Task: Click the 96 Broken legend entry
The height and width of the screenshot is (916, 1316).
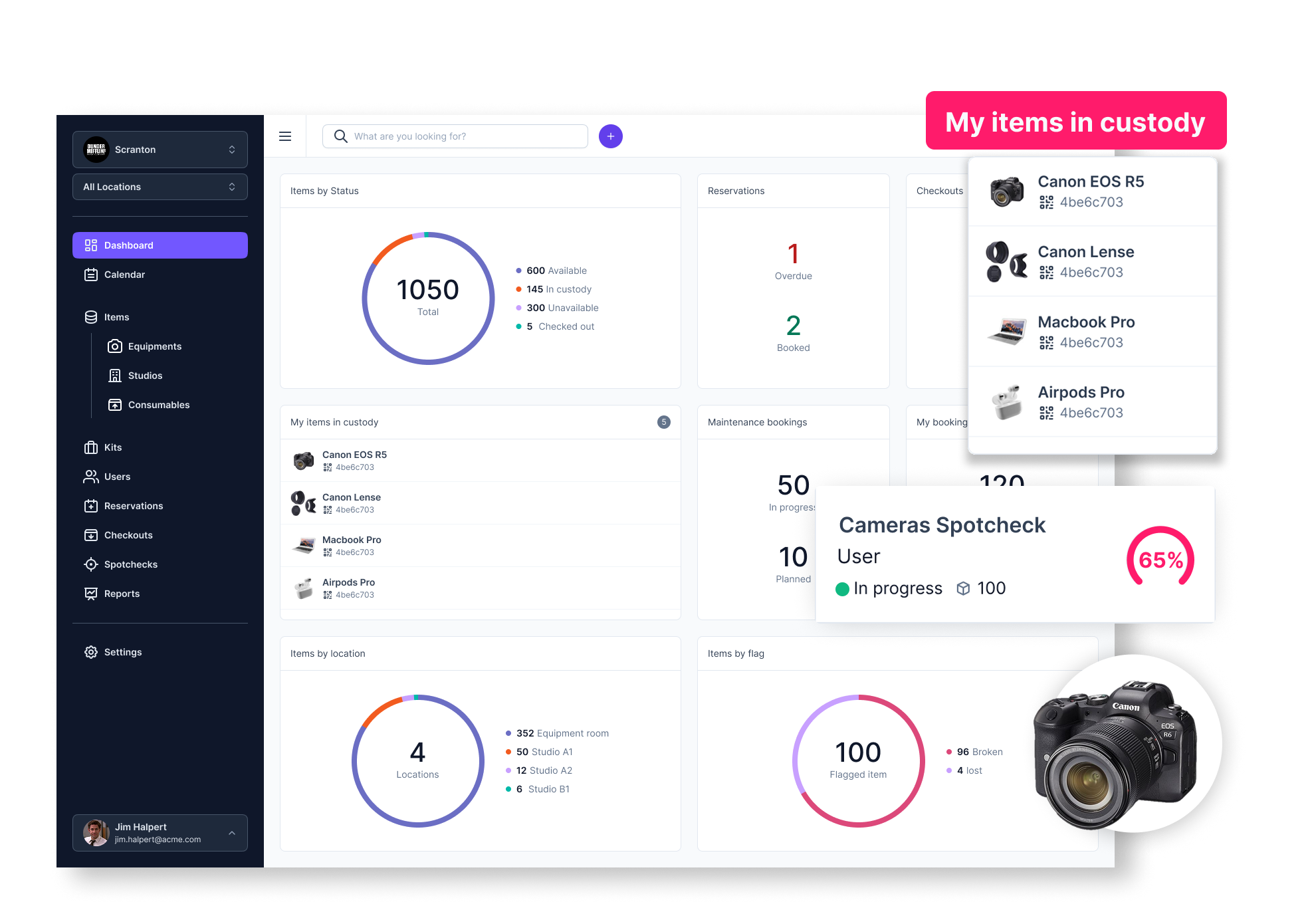Action: 974,752
